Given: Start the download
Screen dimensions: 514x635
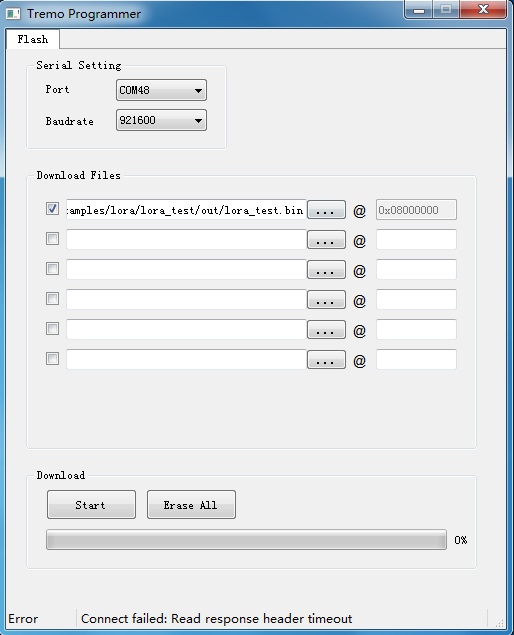Looking at the screenshot, I should coord(91,505).
